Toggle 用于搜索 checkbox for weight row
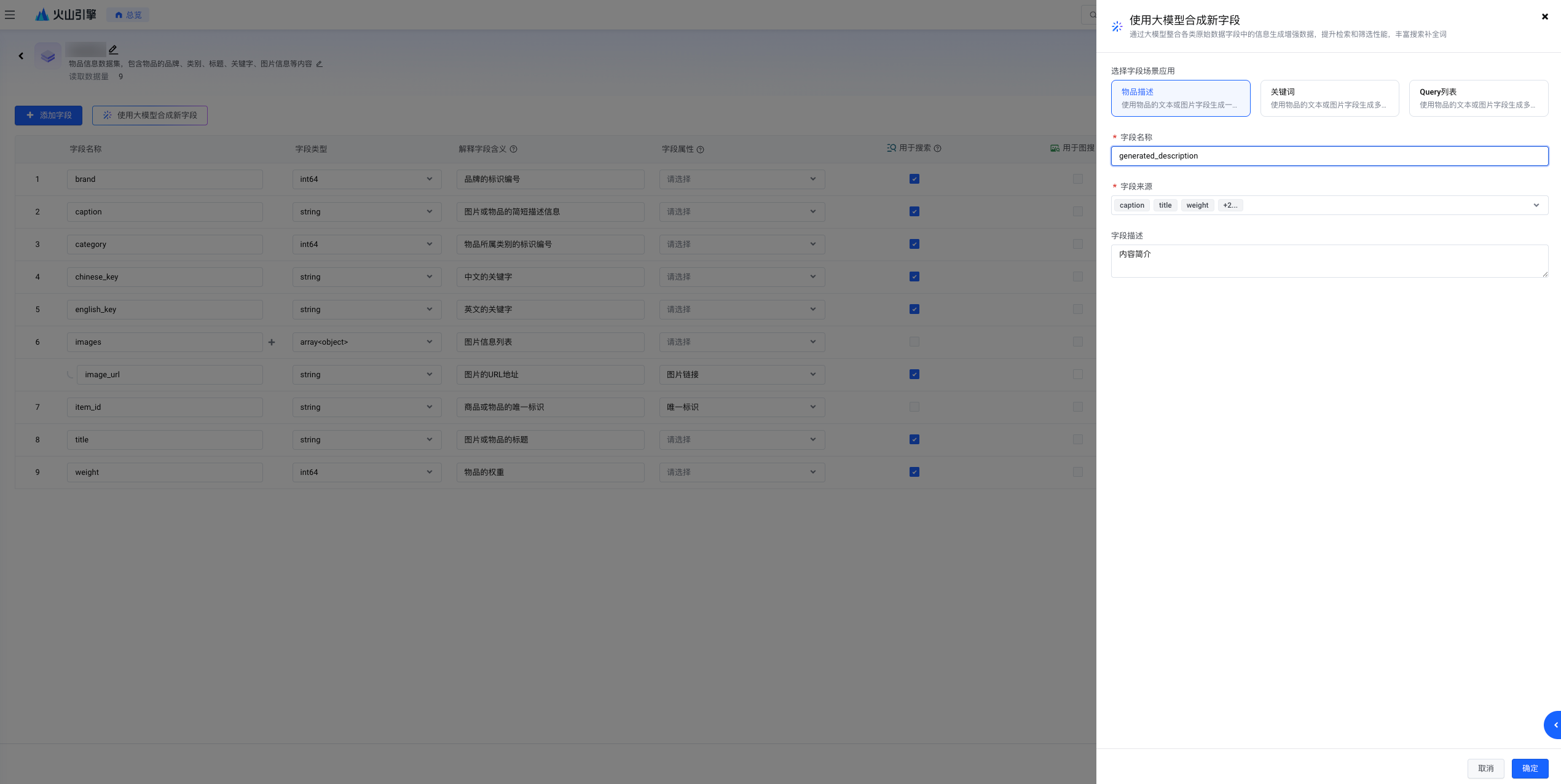Image resolution: width=1561 pixels, height=784 pixels. (914, 472)
